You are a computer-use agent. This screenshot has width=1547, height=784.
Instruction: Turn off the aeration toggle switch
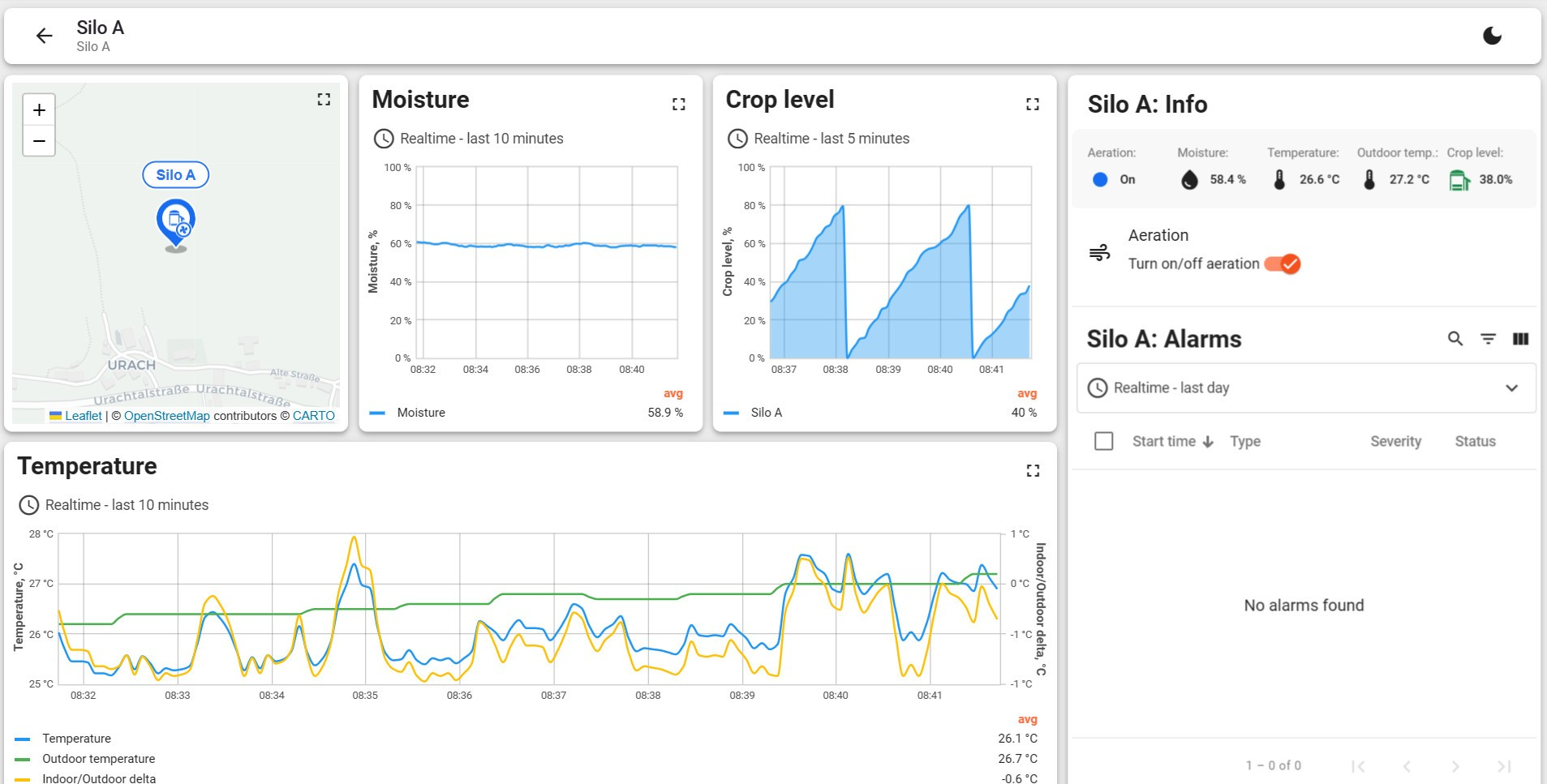(1283, 264)
